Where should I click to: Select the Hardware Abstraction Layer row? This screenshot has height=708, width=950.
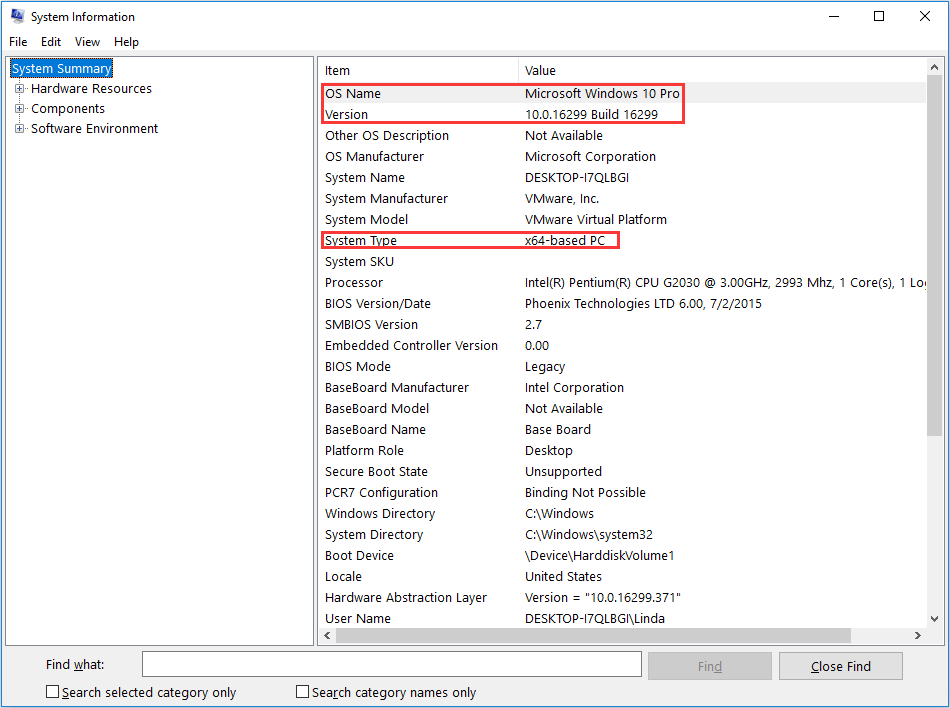pos(622,597)
